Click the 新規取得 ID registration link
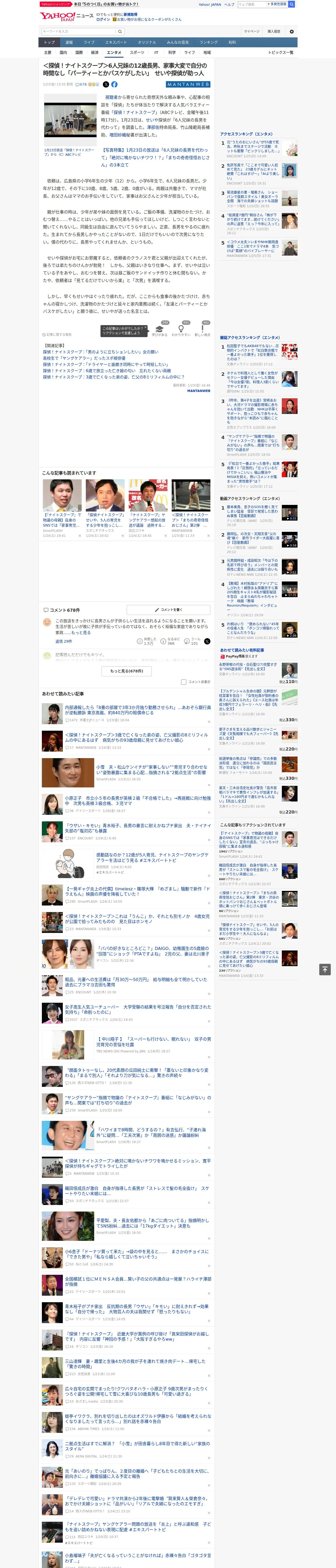336x1568 pixels. pyautogui.click(x=131, y=14)
